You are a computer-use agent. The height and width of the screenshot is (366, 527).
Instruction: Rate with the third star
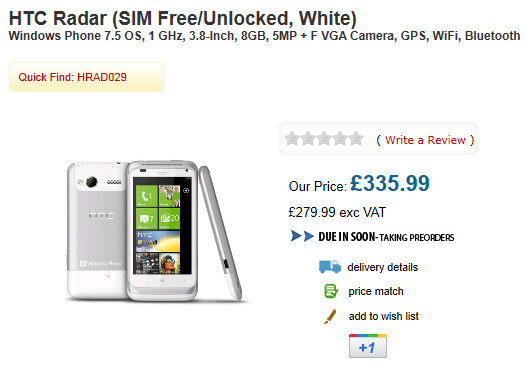[x=324, y=138]
